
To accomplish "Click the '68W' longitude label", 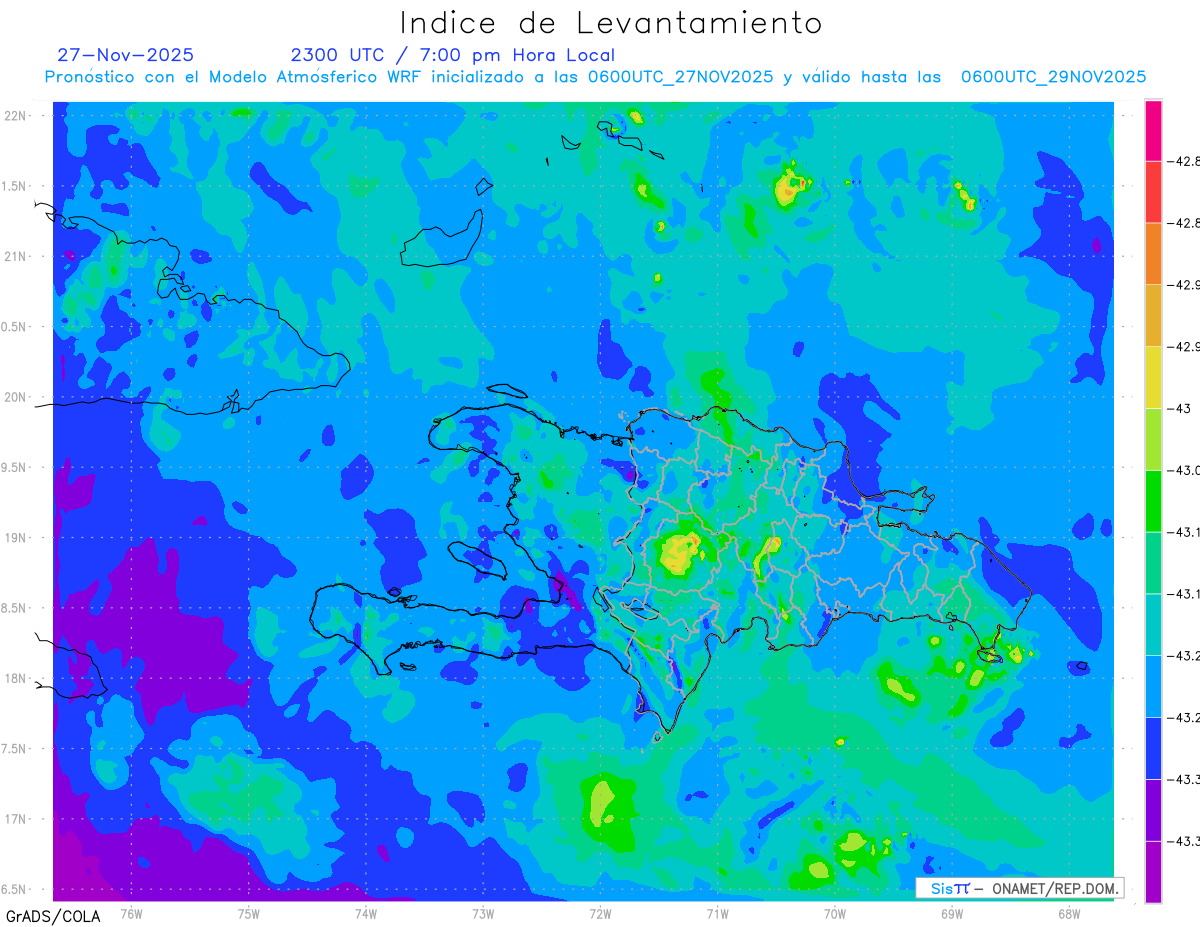I will 1069,913.
